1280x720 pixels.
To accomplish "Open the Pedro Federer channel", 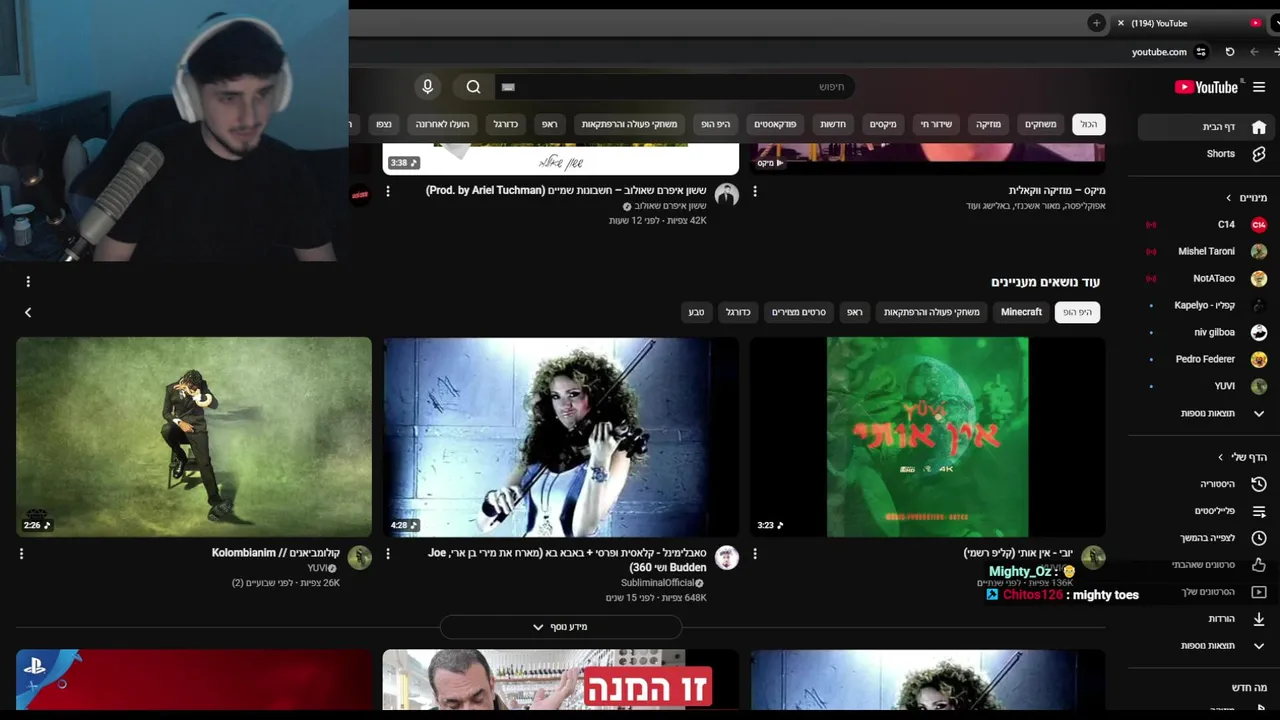I will (1204, 360).
